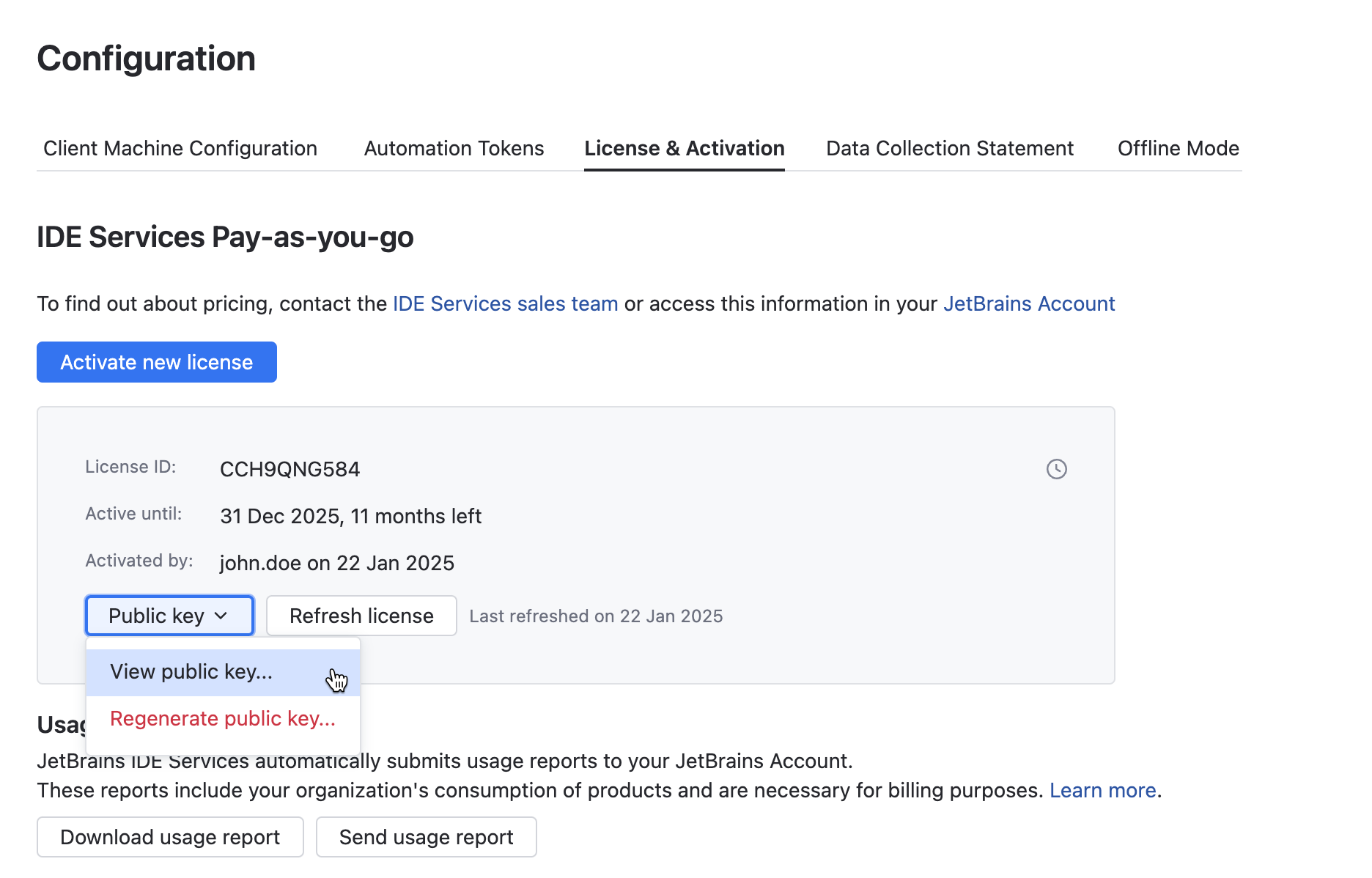Select the License & Activation tab

(684, 149)
